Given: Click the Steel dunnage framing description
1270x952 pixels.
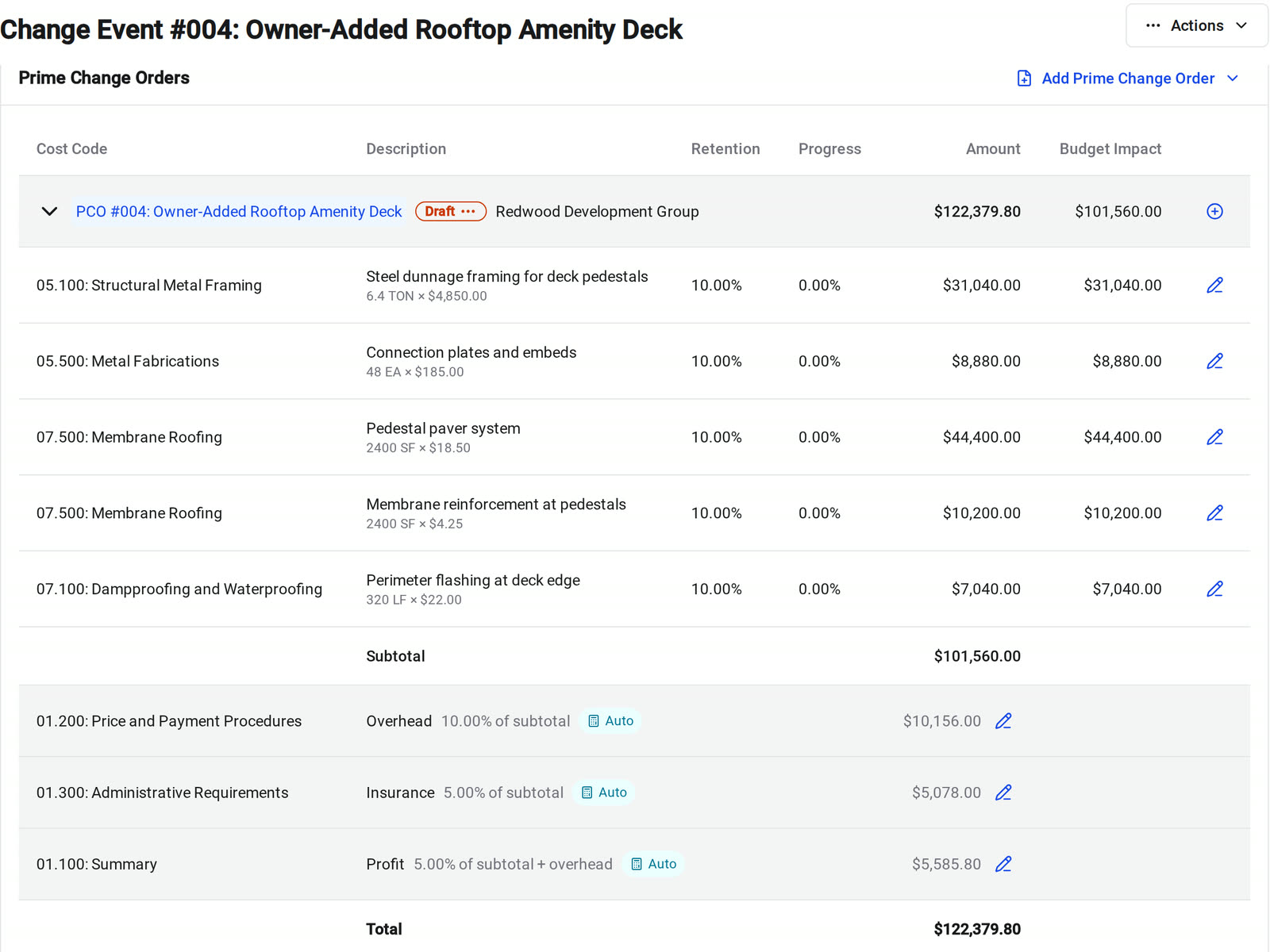Looking at the screenshot, I should [x=507, y=276].
